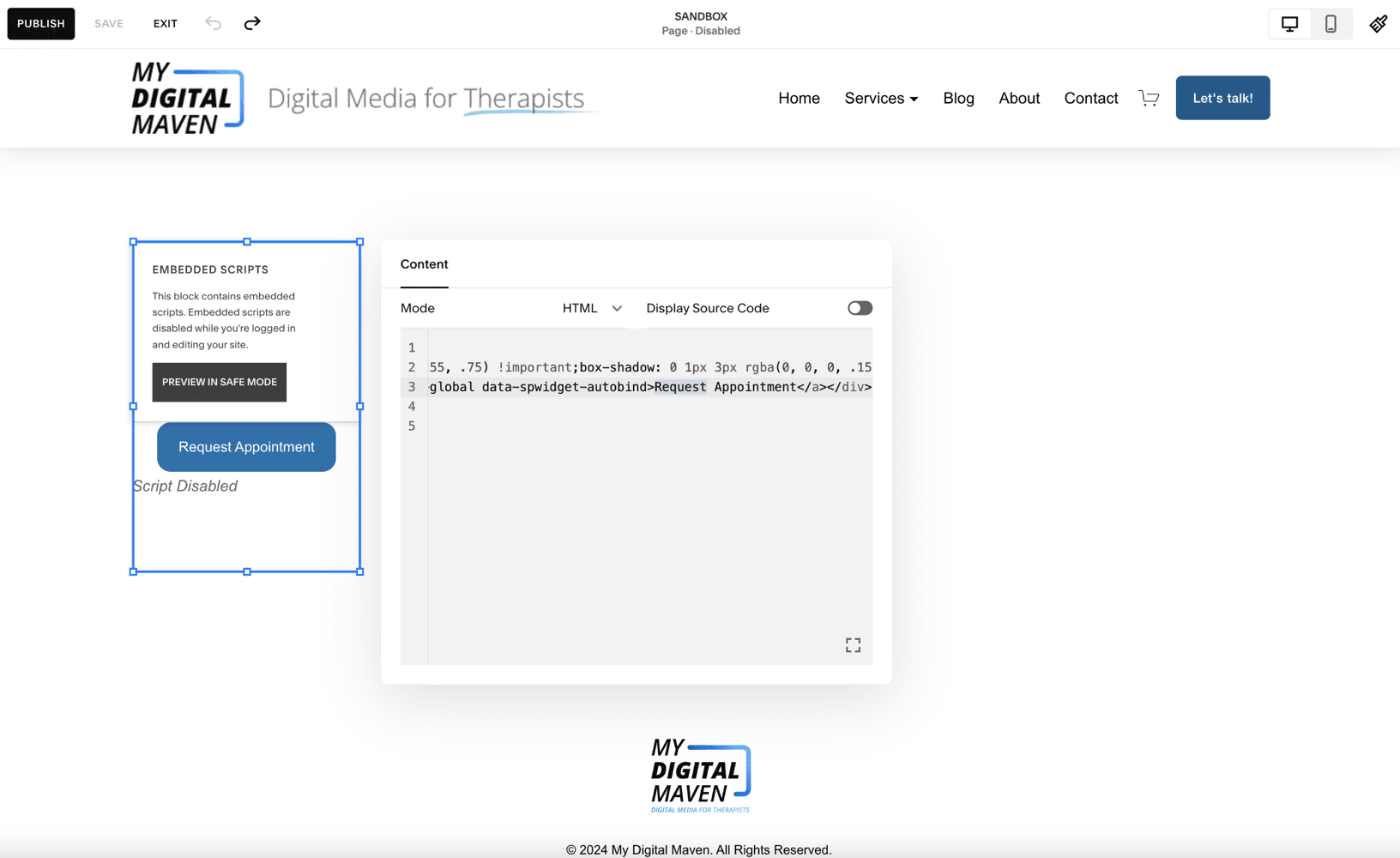Switch to desktop preview mode
1400x858 pixels.
click(1288, 23)
